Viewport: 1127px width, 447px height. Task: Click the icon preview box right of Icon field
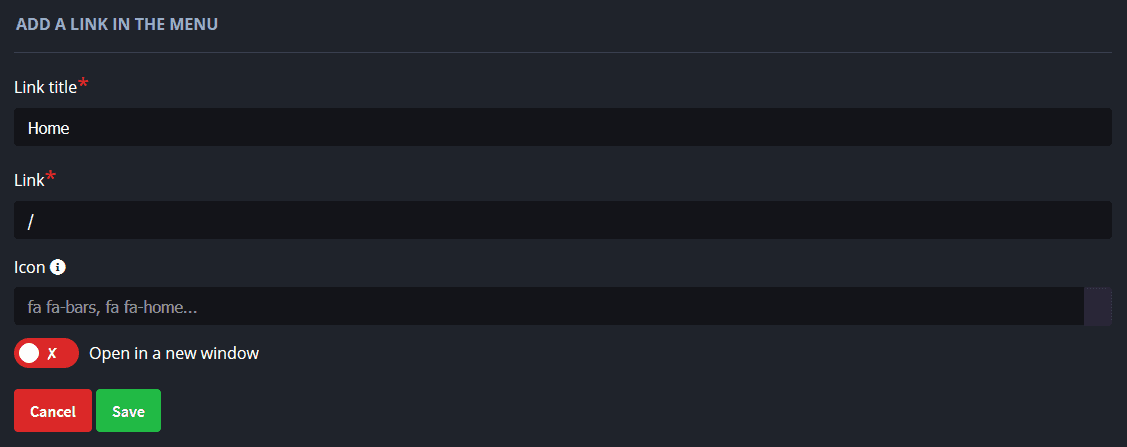(1098, 306)
